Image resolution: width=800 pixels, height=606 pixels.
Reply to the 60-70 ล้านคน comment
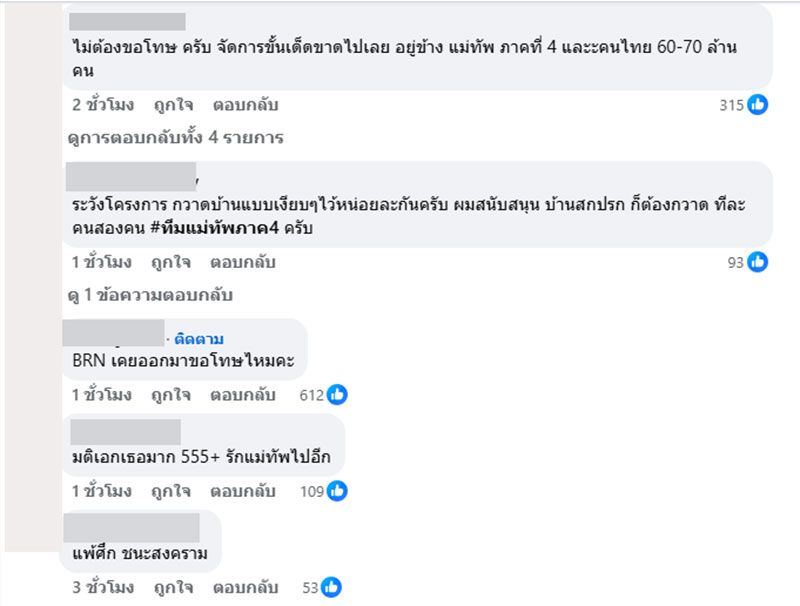pyautogui.click(x=245, y=105)
